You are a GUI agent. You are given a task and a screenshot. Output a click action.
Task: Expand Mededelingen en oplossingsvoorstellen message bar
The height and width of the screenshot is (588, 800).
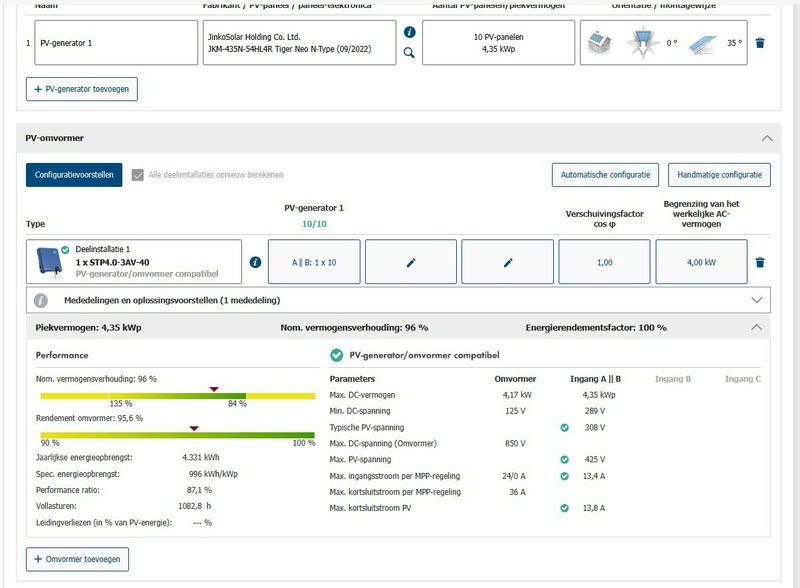point(755,299)
